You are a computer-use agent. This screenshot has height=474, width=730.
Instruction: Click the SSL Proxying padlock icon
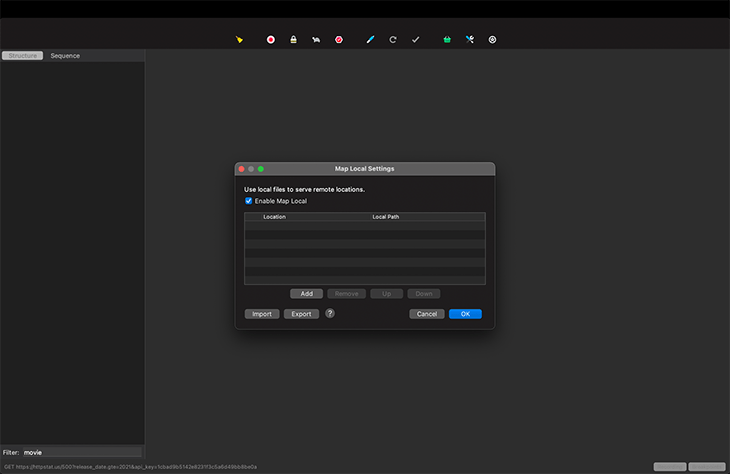coord(293,40)
